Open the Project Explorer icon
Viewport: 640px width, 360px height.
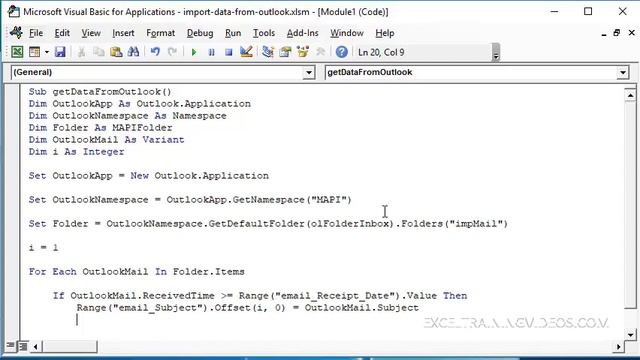[268, 52]
